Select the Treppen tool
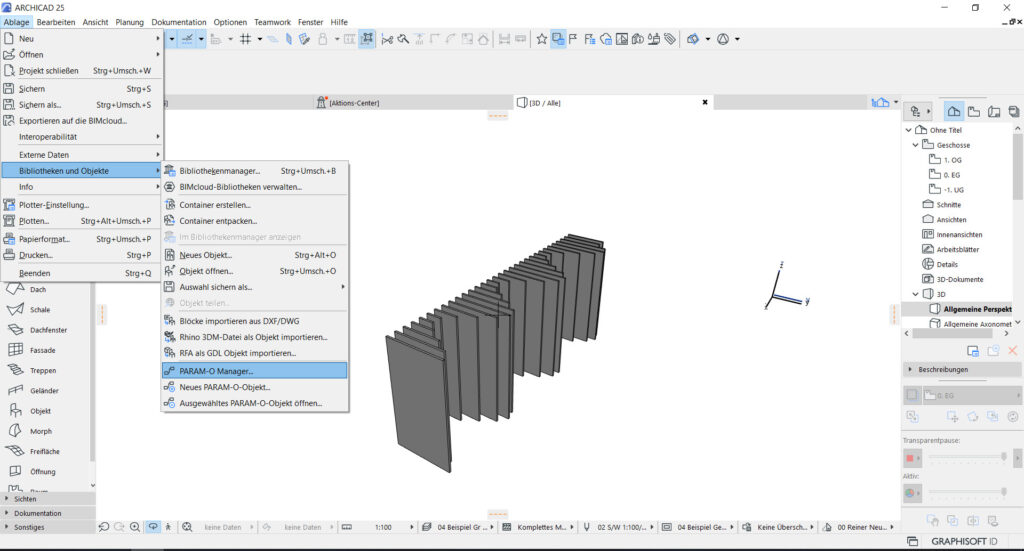Viewport: 1024px width, 551px height. point(46,370)
